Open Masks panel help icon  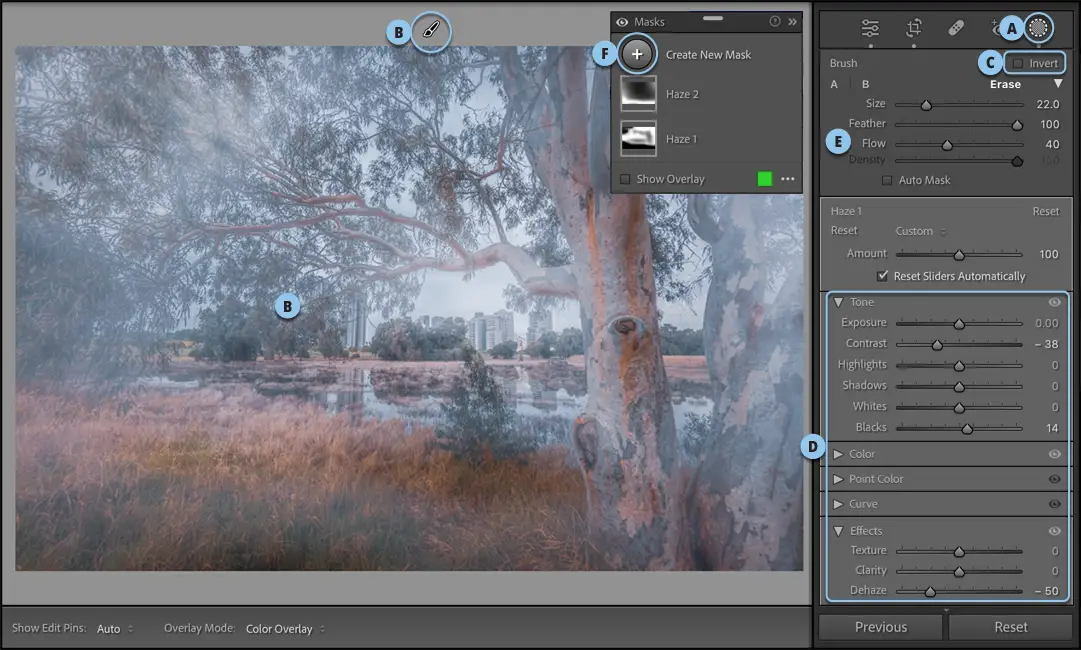pyautogui.click(x=775, y=21)
